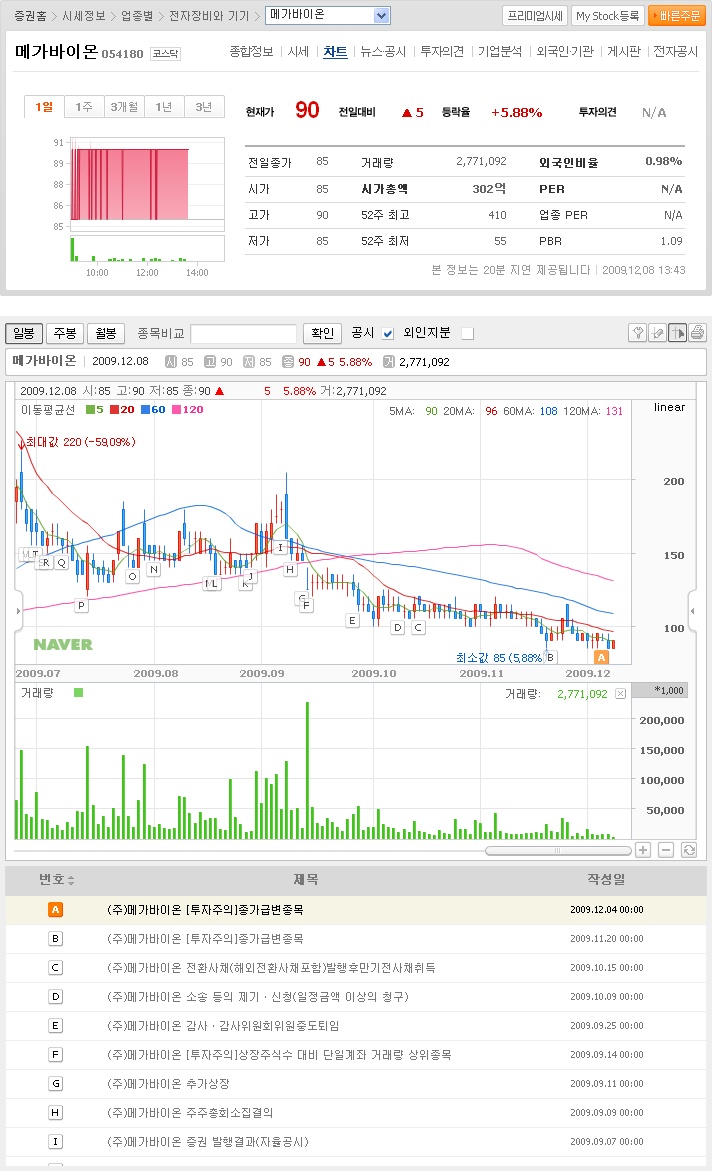Click the My Stock등록 button
The width and height of the screenshot is (712, 1171).
607,15
